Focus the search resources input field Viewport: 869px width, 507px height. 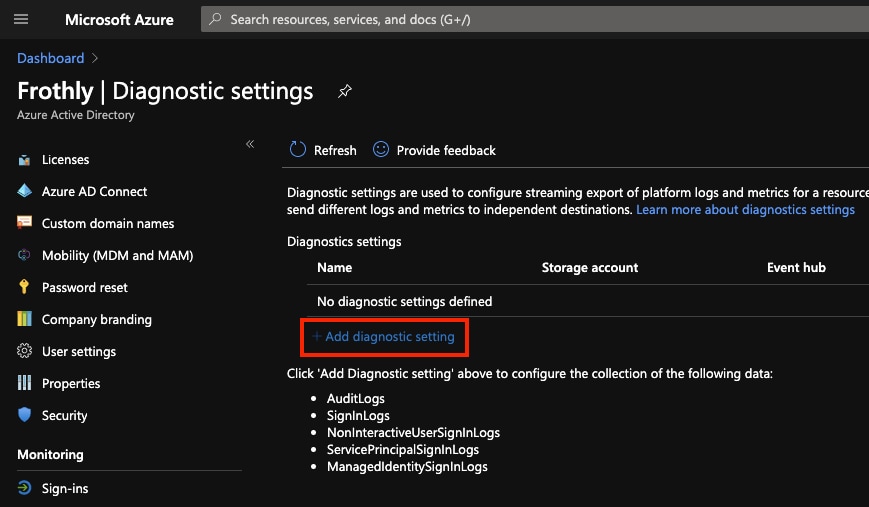(x=535, y=19)
